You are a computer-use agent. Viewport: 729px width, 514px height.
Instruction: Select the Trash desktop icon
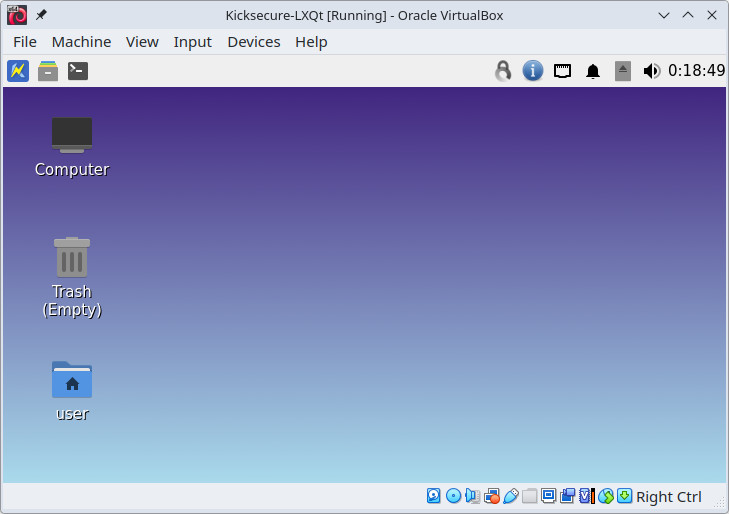(x=72, y=258)
